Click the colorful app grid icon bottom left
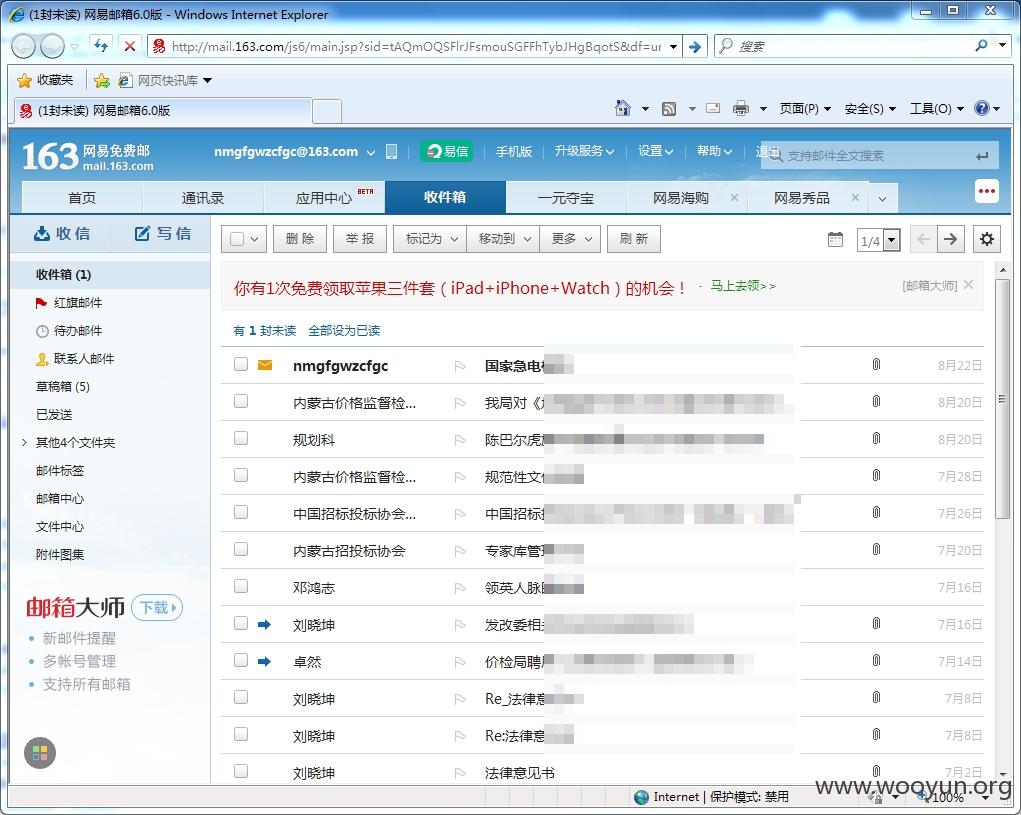The height and width of the screenshot is (815, 1021). click(x=40, y=753)
